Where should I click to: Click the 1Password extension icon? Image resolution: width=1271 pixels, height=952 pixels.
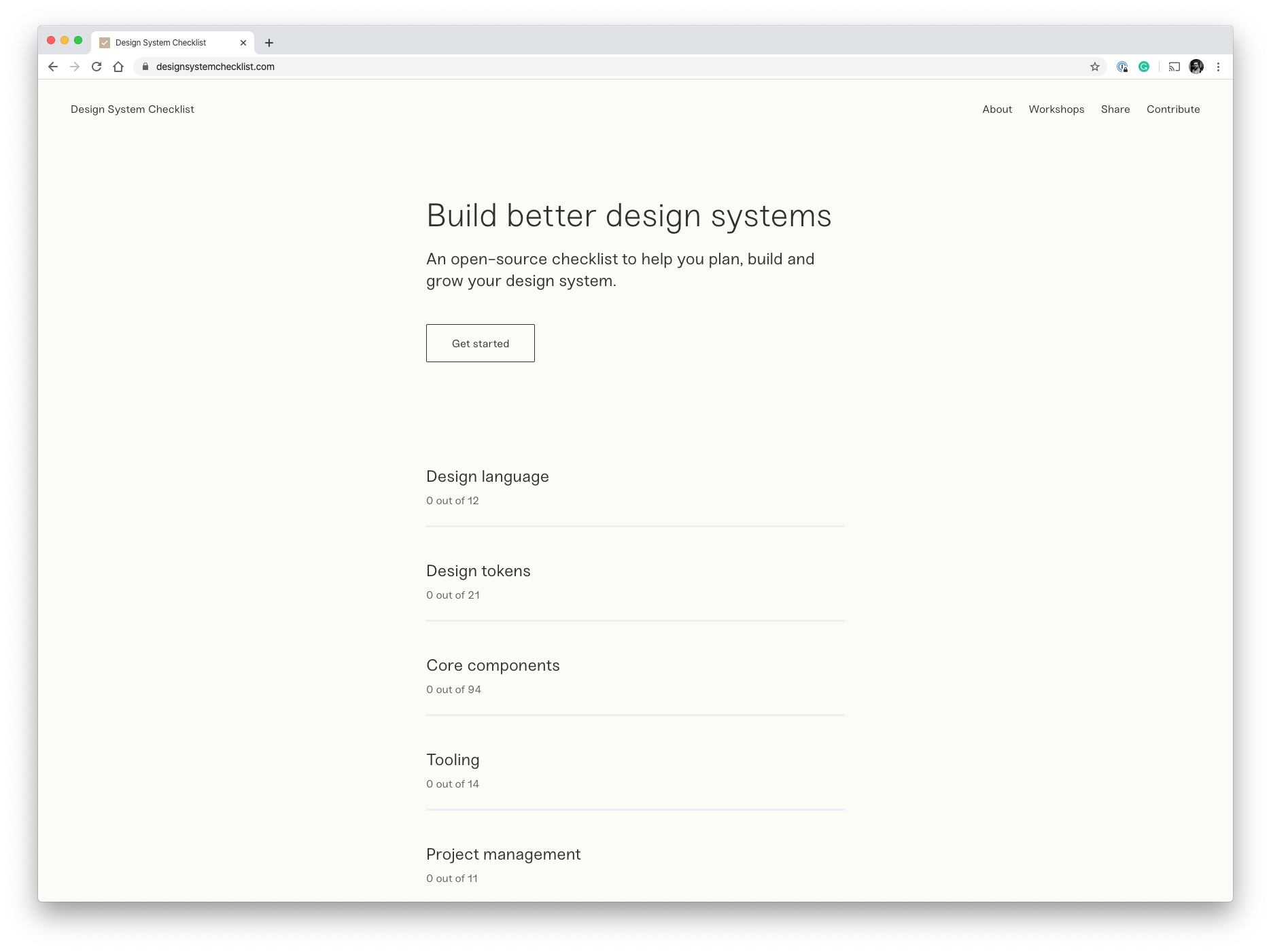1123,67
